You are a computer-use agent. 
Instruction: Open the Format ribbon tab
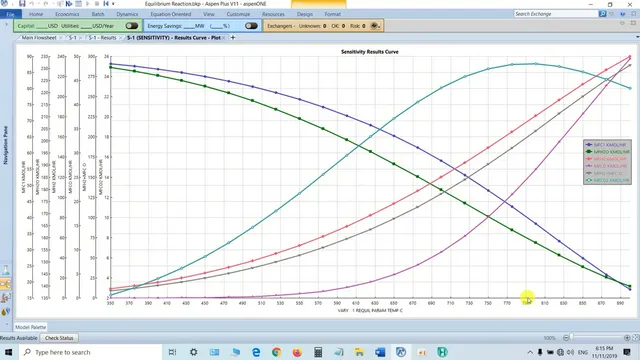[x=333, y=14]
